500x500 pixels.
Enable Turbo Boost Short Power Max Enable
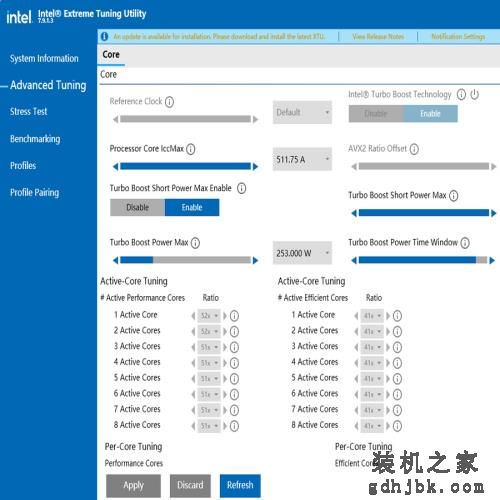click(x=192, y=208)
